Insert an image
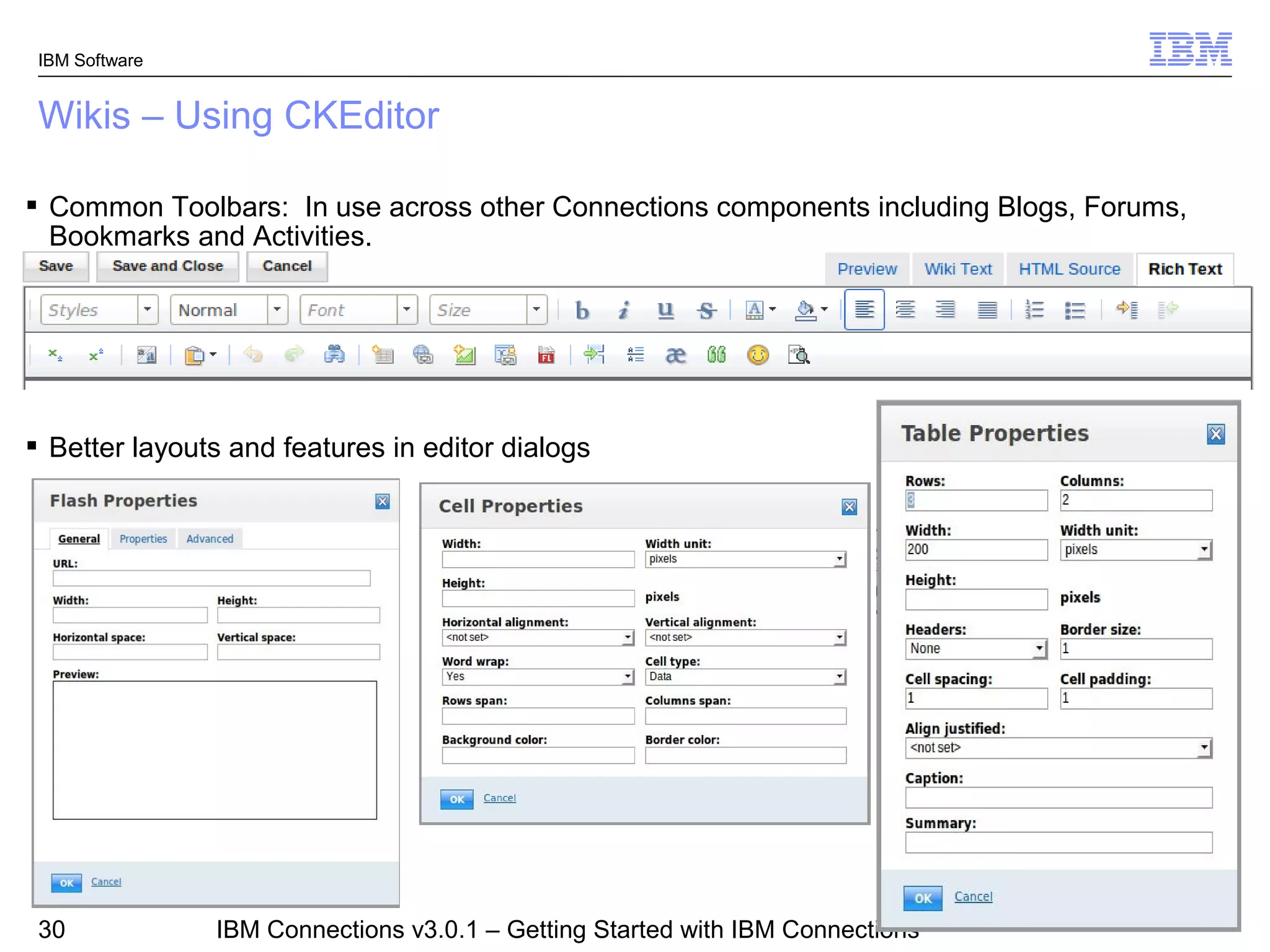The height and width of the screenshot is (952, 1270). (464, 355)
